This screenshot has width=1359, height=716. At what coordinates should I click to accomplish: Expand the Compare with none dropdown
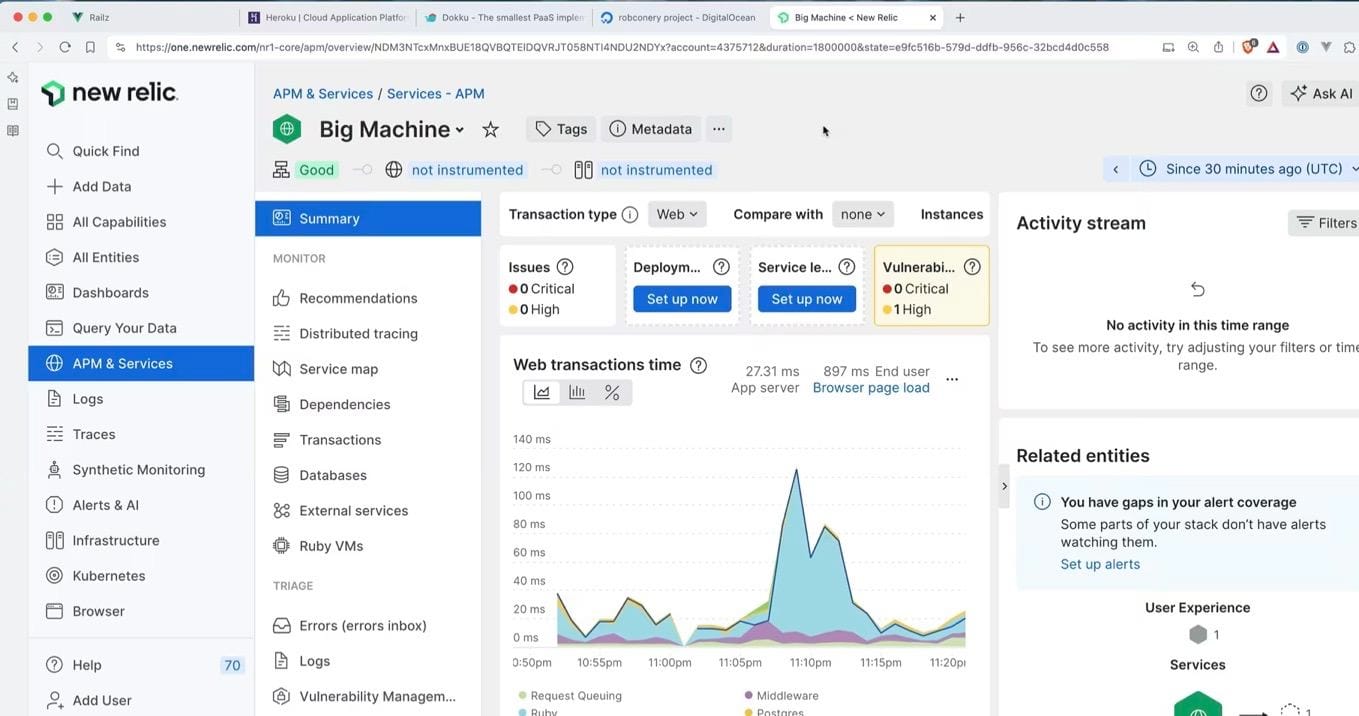pyautogui.click(x=862, y=214)
